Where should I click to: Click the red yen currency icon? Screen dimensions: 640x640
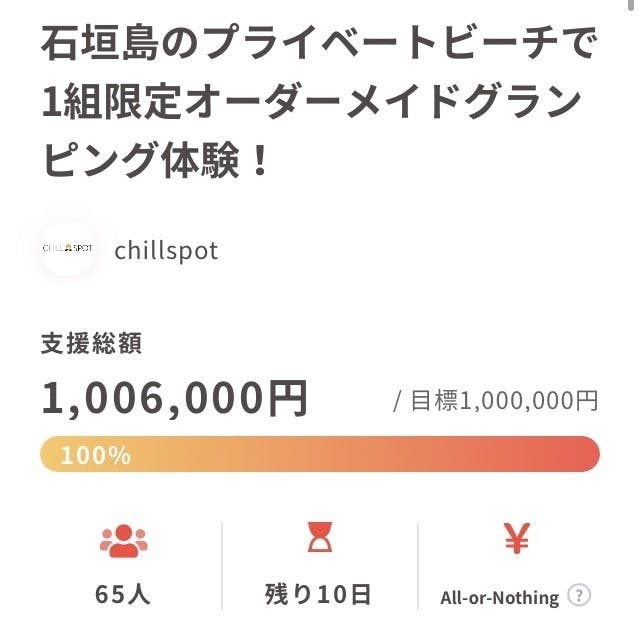tap(516, 540)
